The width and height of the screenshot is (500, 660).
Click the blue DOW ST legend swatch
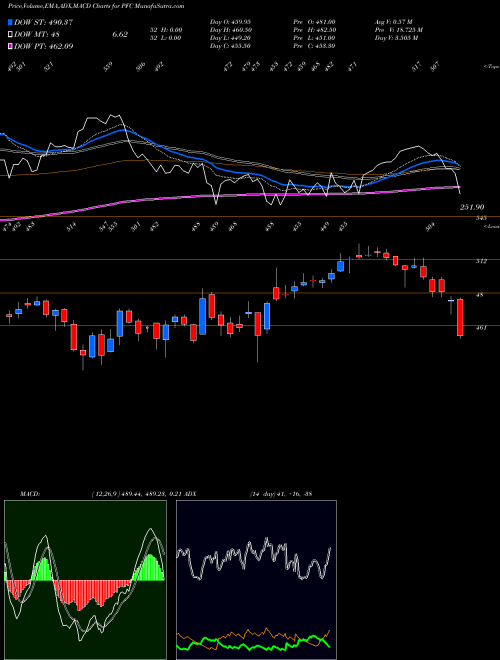(10, 22)
